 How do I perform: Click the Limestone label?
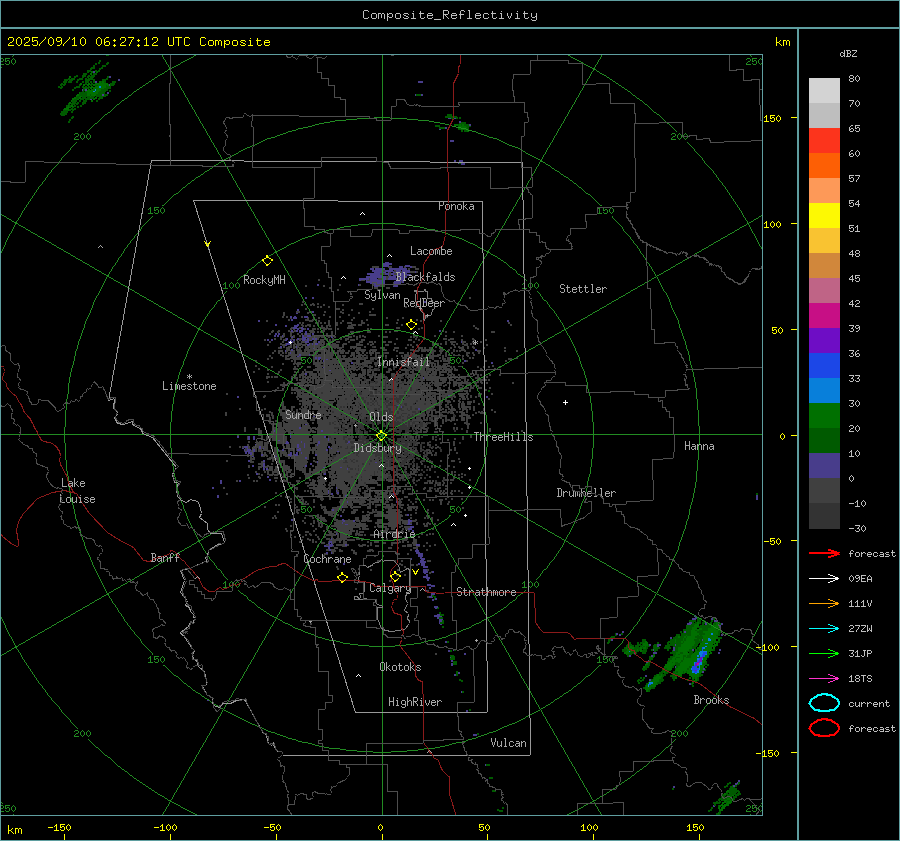click(x=189, y=386)
